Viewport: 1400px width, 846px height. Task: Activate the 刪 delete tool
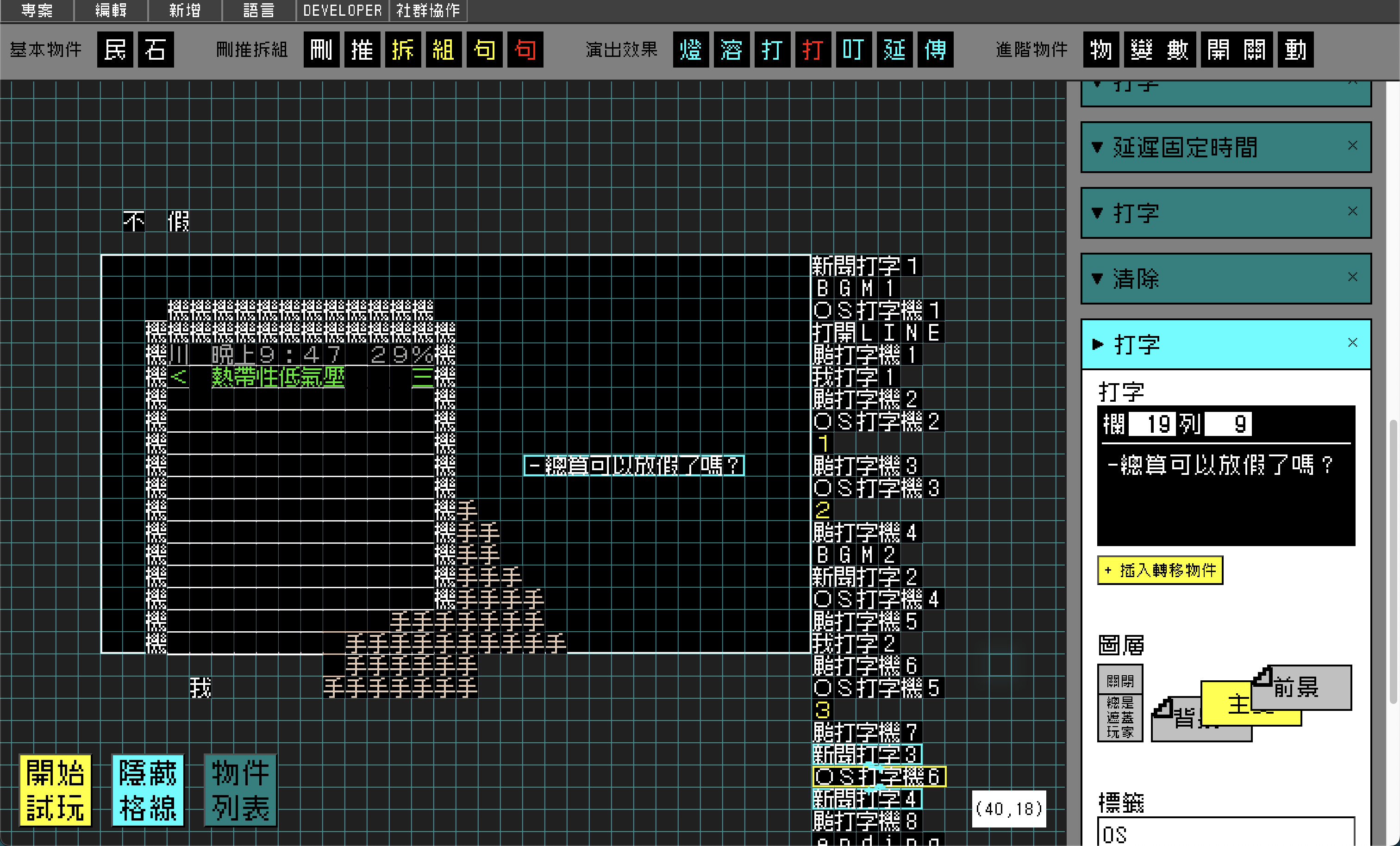[322, 50]
